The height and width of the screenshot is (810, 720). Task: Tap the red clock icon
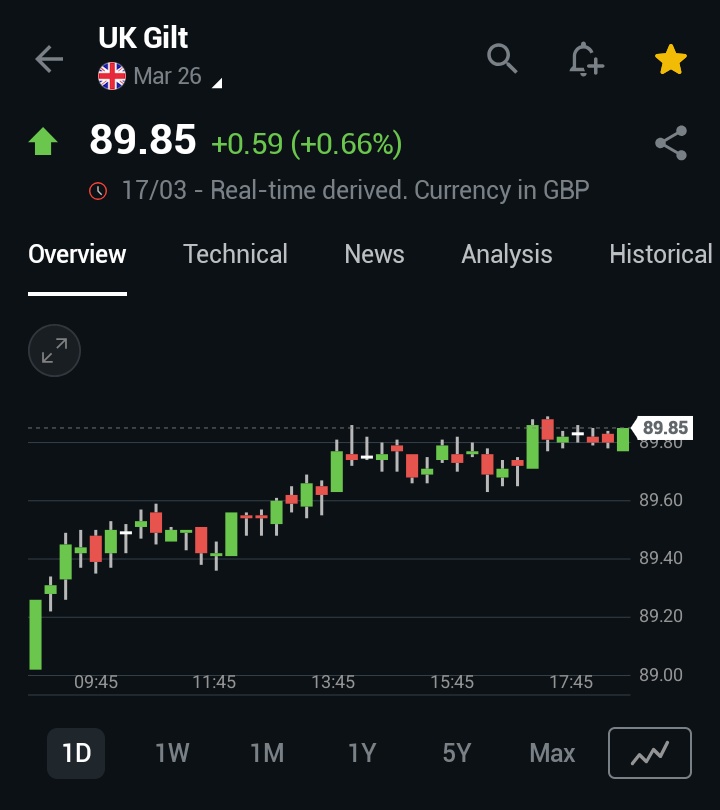[98, 191]
